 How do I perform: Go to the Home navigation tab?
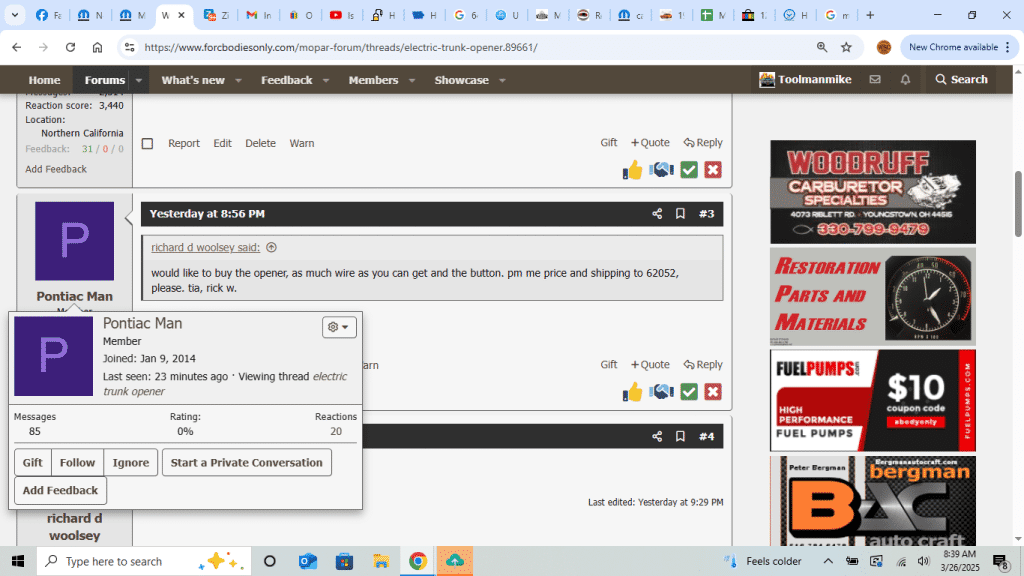coord(44,80)
